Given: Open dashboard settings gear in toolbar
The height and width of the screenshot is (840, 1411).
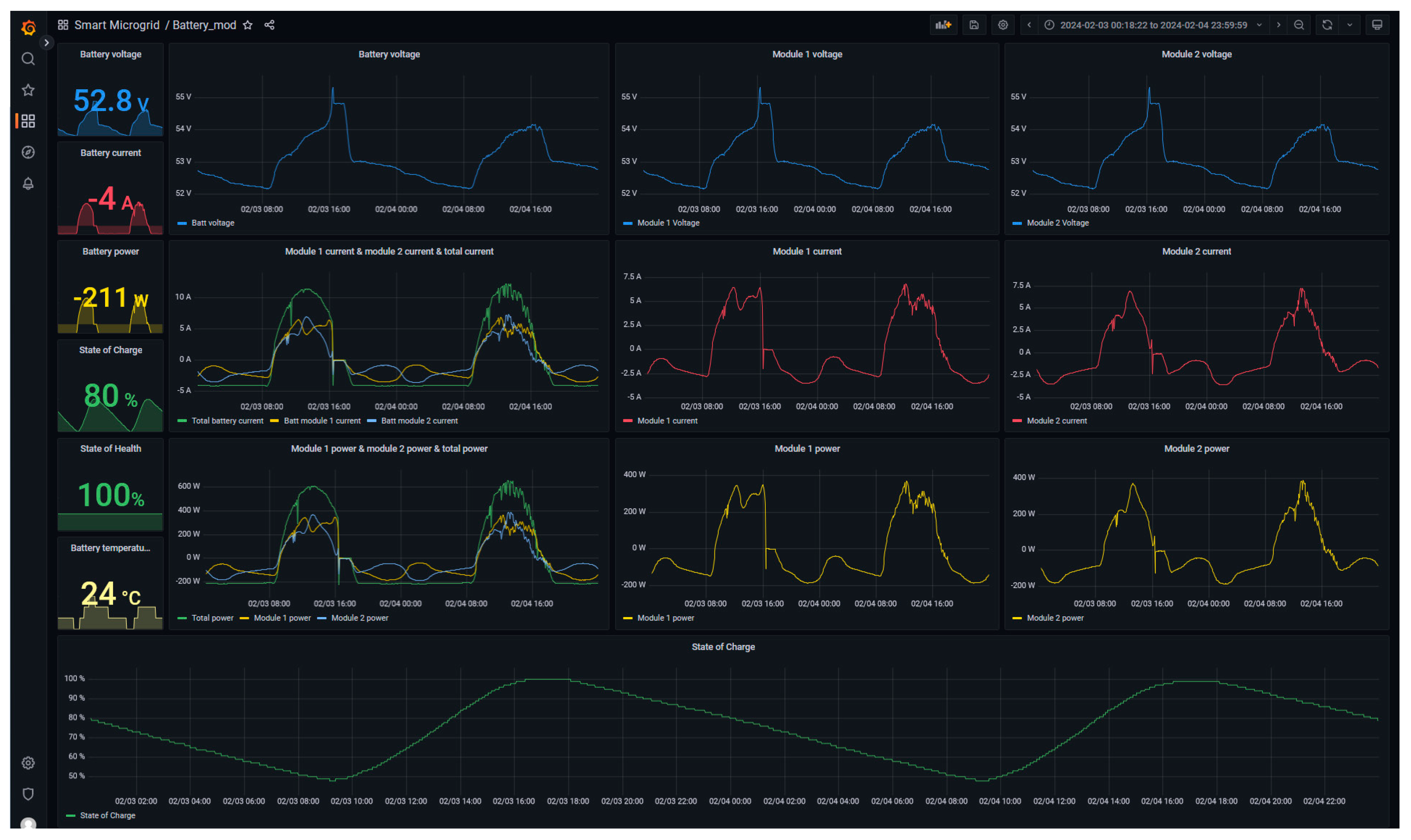Looking at the screenshot, I should 1003,25.
